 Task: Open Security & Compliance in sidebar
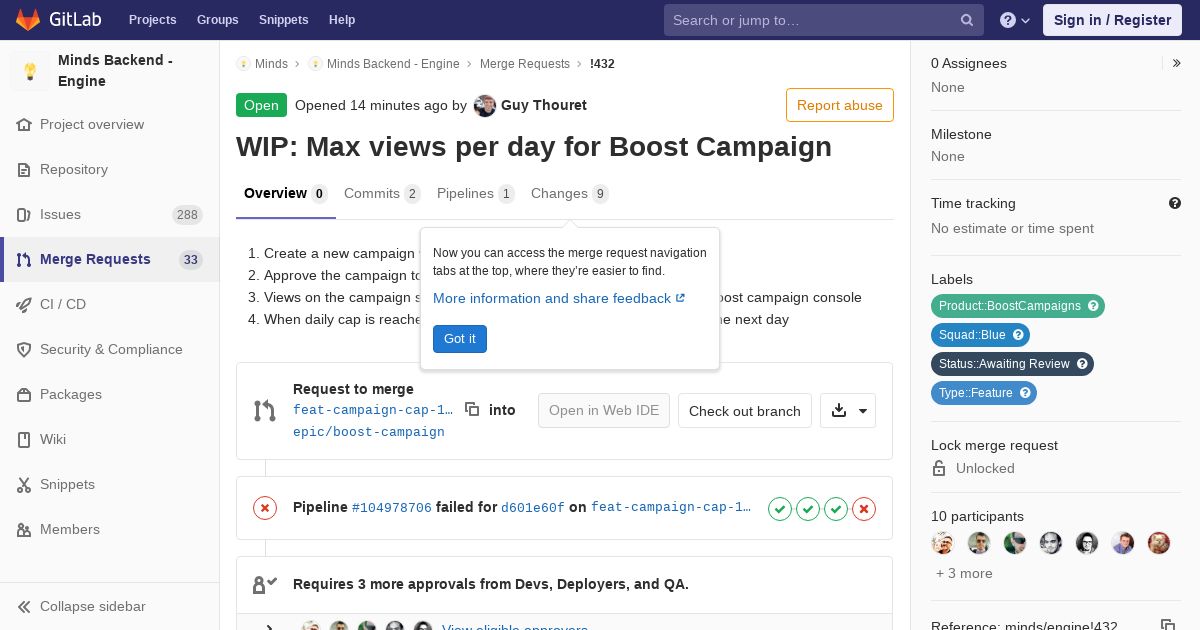click(110, 349)
